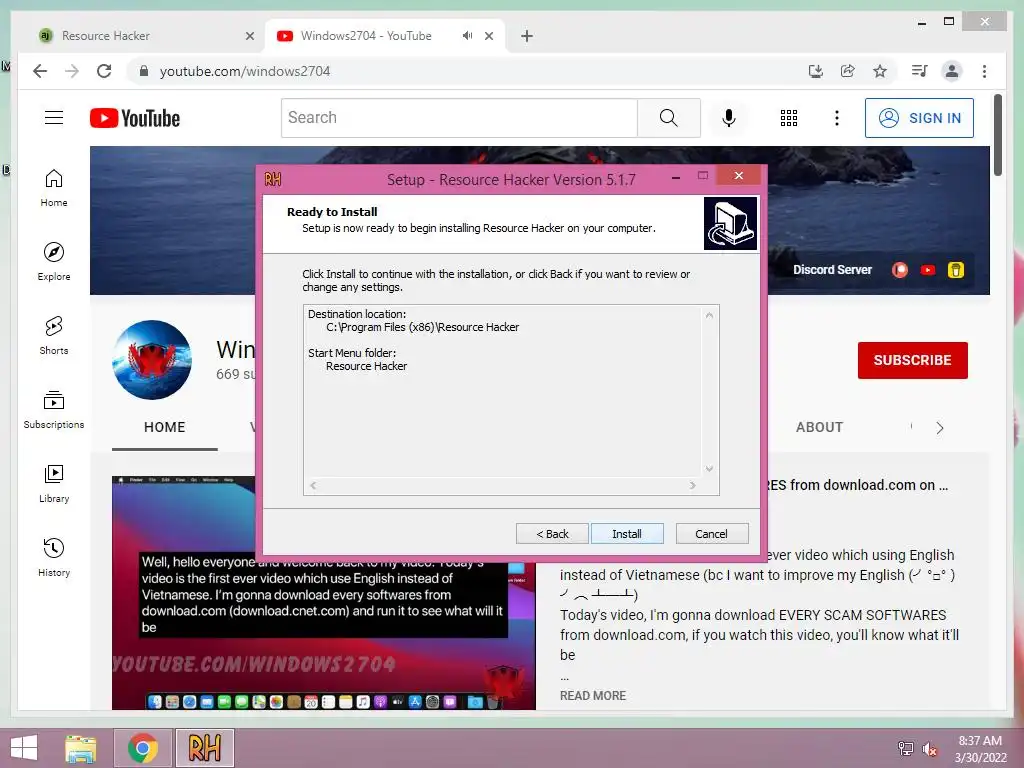Viewport: 1024px width, 768px height.
Task: Open Shorts in YouTube sidebar
Action: [x=54, y=336]
